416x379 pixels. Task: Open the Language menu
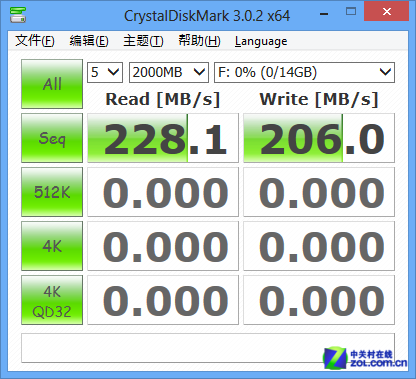pos(261,41)
